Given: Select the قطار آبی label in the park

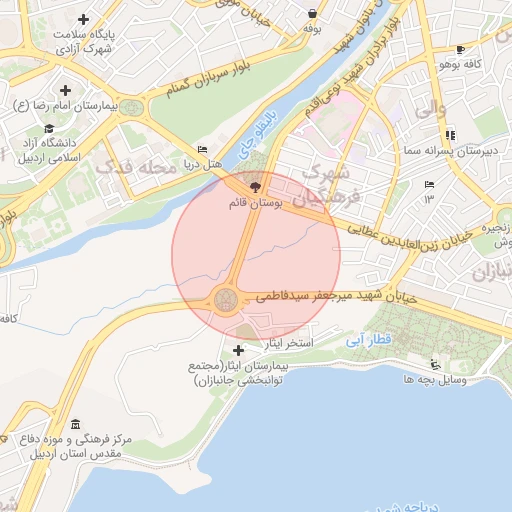Looking at the screenshot, I should (368, 340).
